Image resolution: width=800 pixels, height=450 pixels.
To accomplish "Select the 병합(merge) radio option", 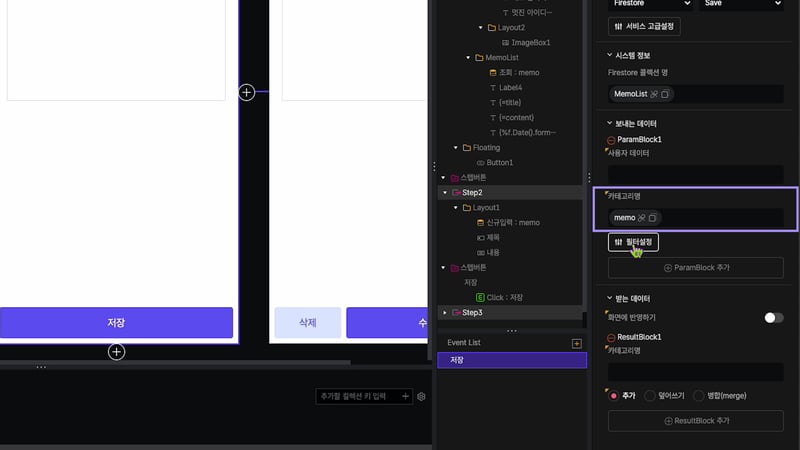I will (x=699, y=395).
